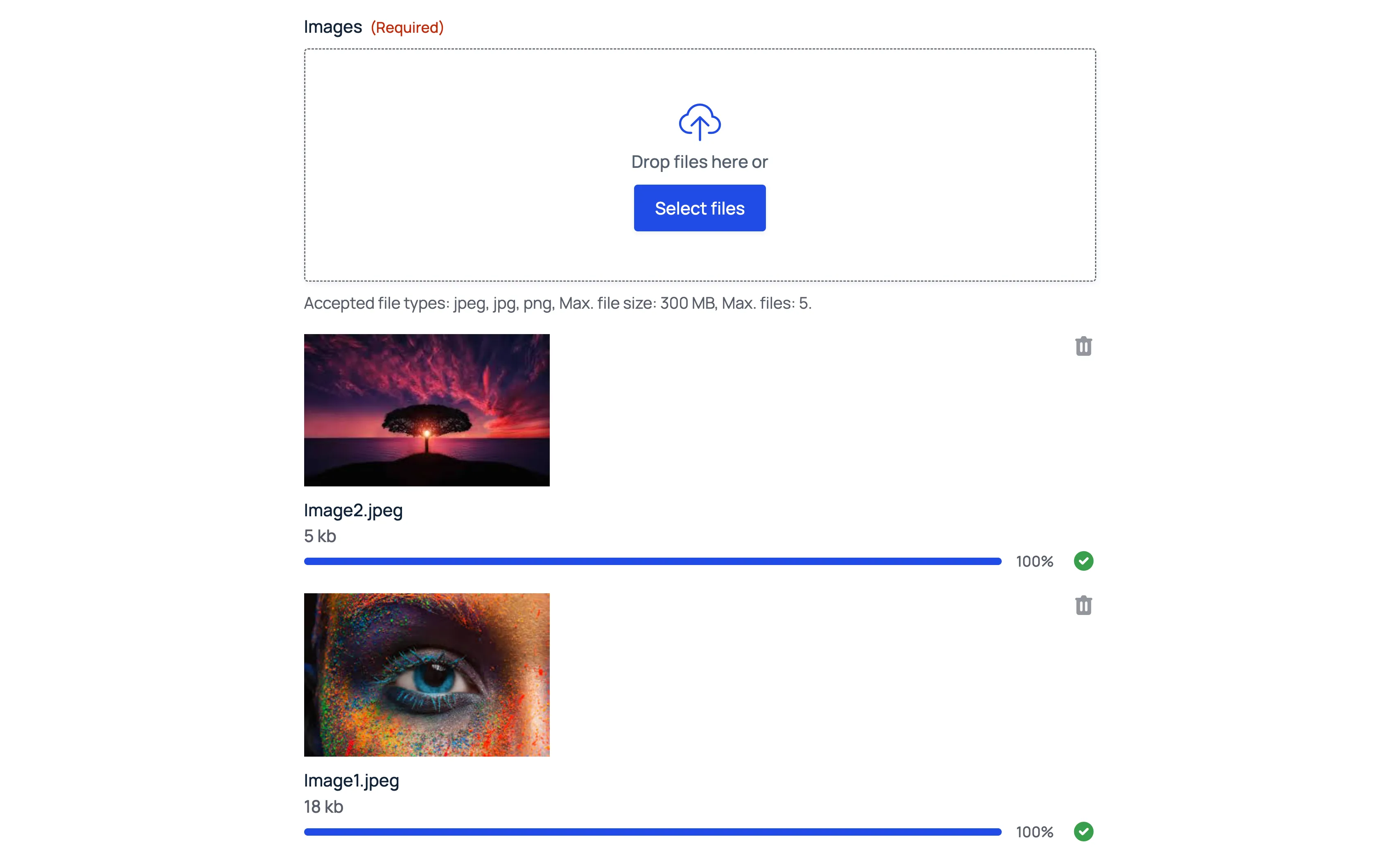Click the Image1.jpeg file name
Image resolution: width=1400 pixels, height=868 pixels.
351,781
